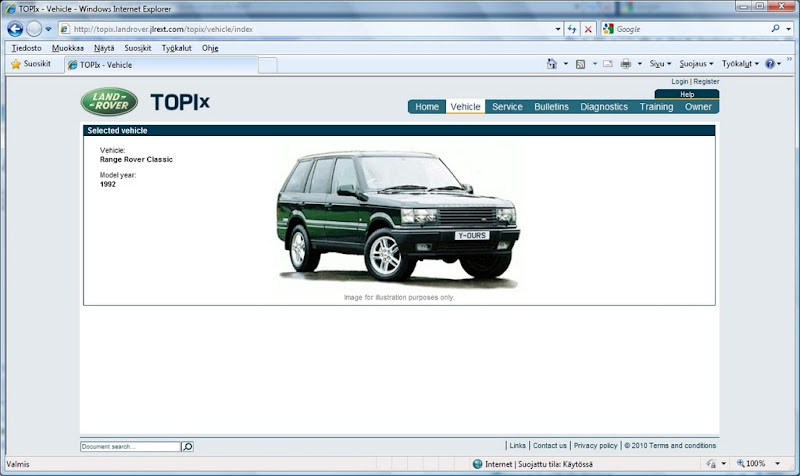Open the Training navigation tab
Viewport: 800px width, 476px height.
pyautogui.click(x=656, y=107)
